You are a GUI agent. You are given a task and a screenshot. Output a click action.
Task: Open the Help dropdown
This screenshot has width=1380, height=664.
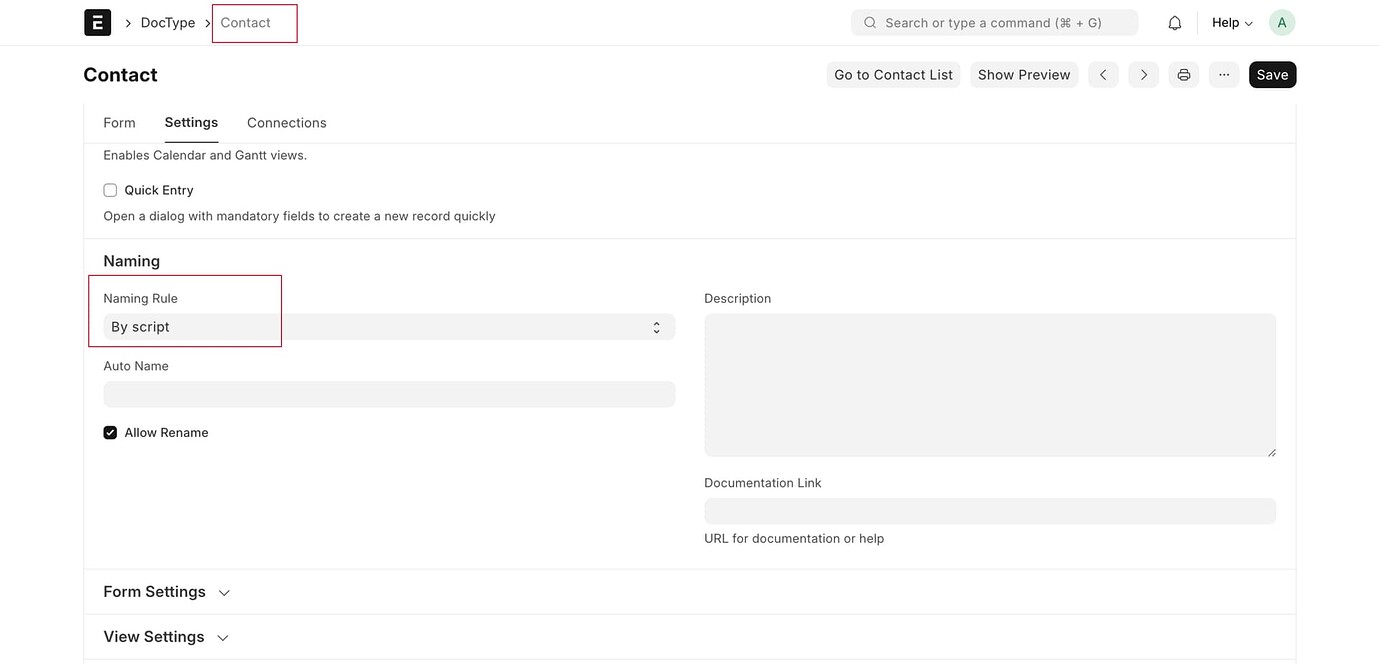(x=1225, y=20)
